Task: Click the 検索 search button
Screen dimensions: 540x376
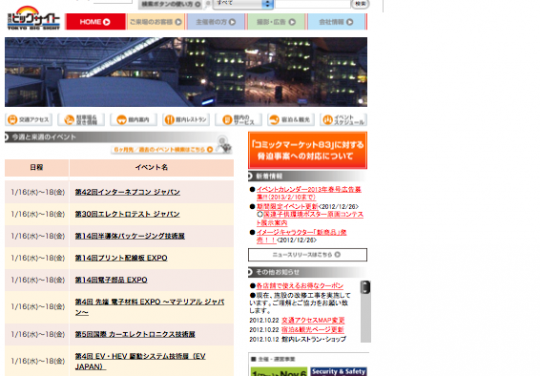Action: click(x=360, y=4)
